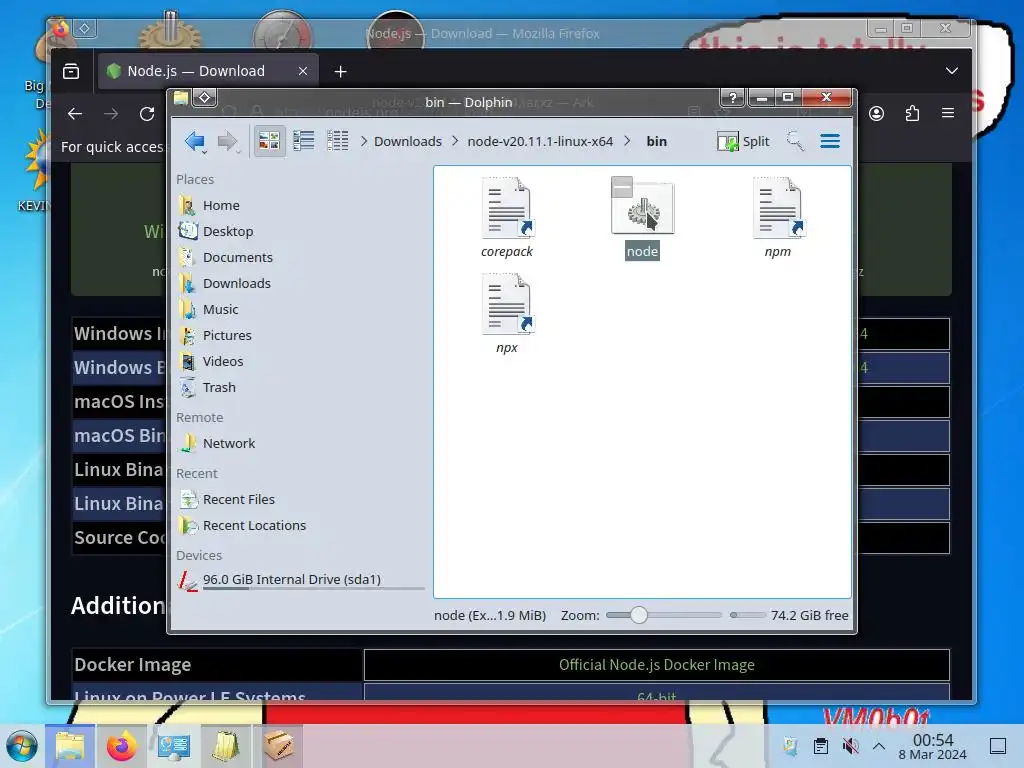
Task: Select the corepack file
Action: tap(507, 217)
